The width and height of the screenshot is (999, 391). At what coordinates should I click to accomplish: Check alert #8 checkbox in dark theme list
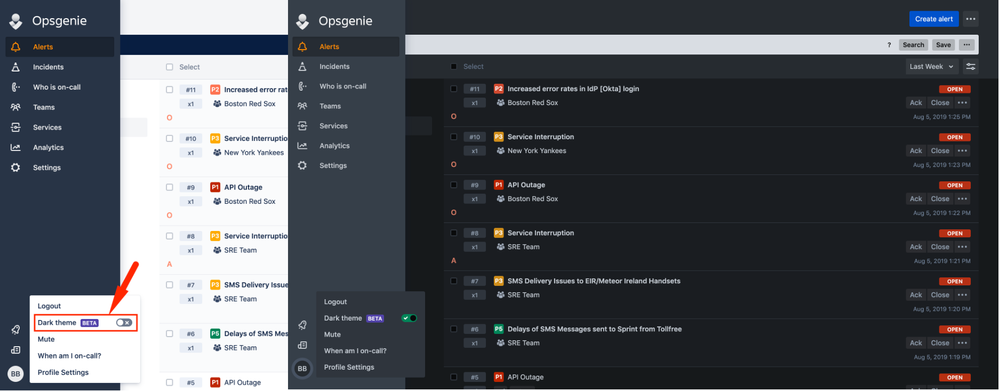coord(454,233)
